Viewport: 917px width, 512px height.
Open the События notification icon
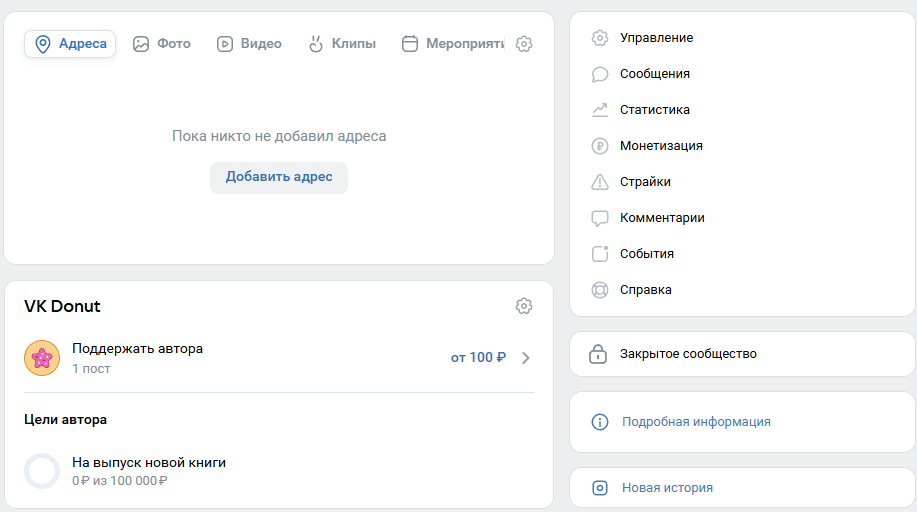[599, 254]
